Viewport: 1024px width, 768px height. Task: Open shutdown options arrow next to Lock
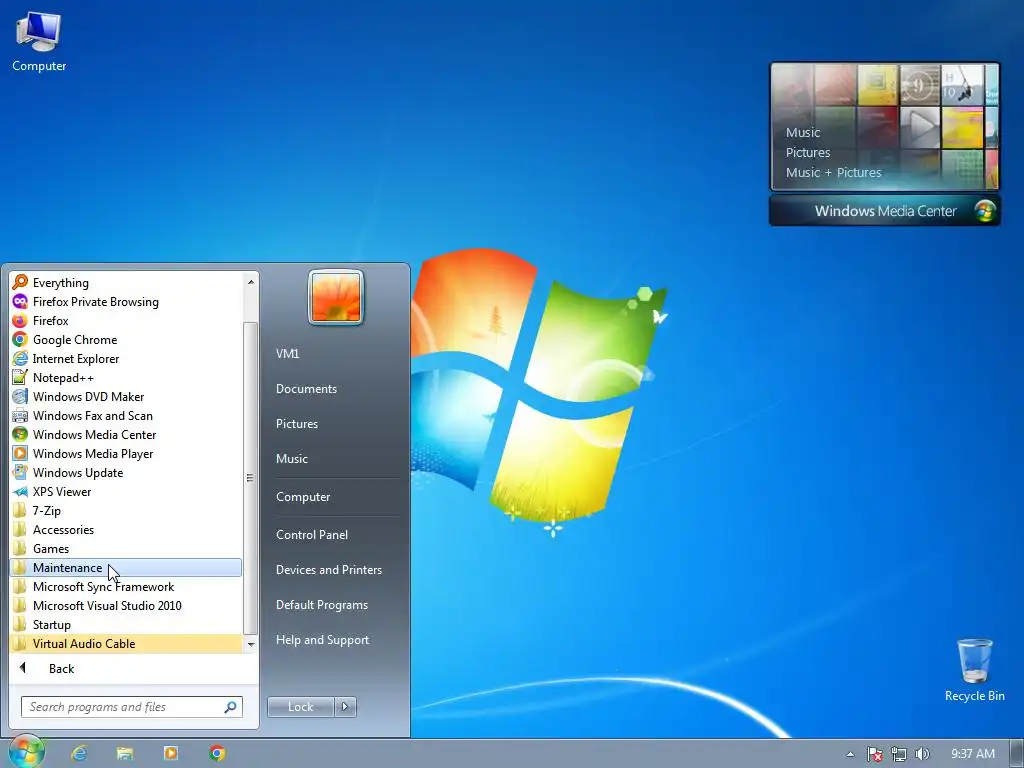pos(345,707)
